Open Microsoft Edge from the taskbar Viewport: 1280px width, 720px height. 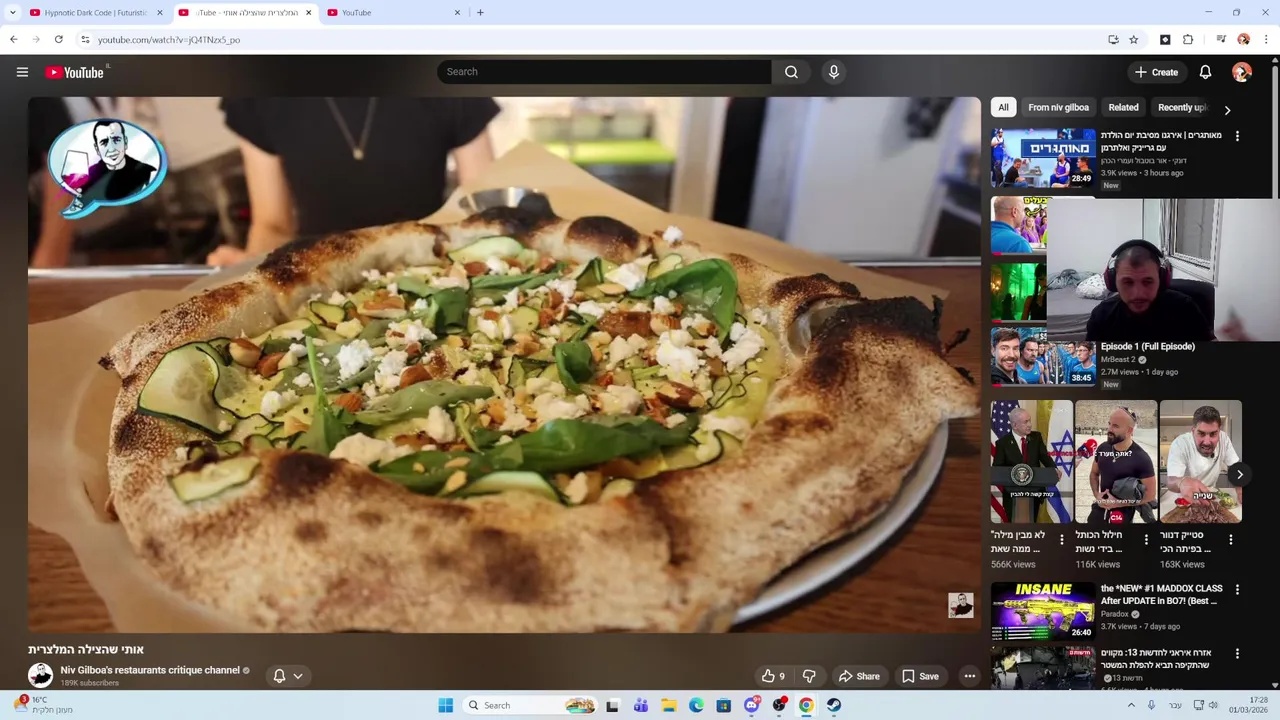[696, 705]
